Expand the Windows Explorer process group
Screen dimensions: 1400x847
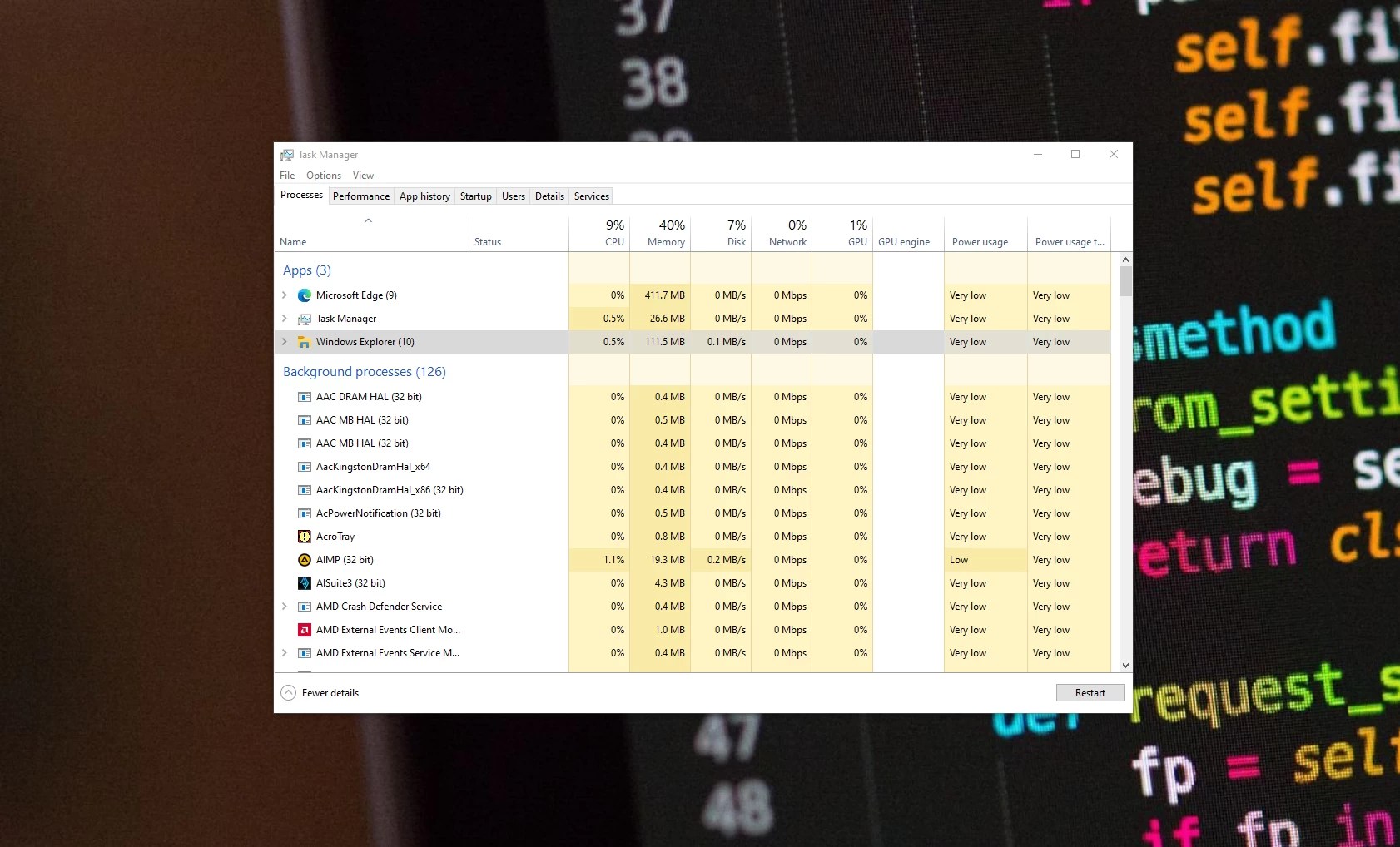point(286,341)
